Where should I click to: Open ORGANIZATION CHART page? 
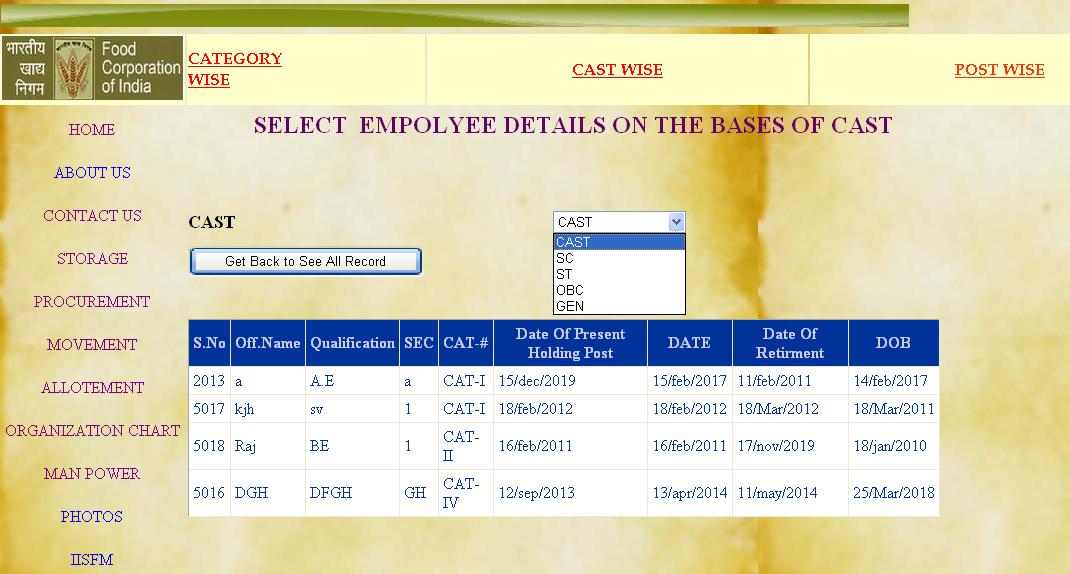92,431
